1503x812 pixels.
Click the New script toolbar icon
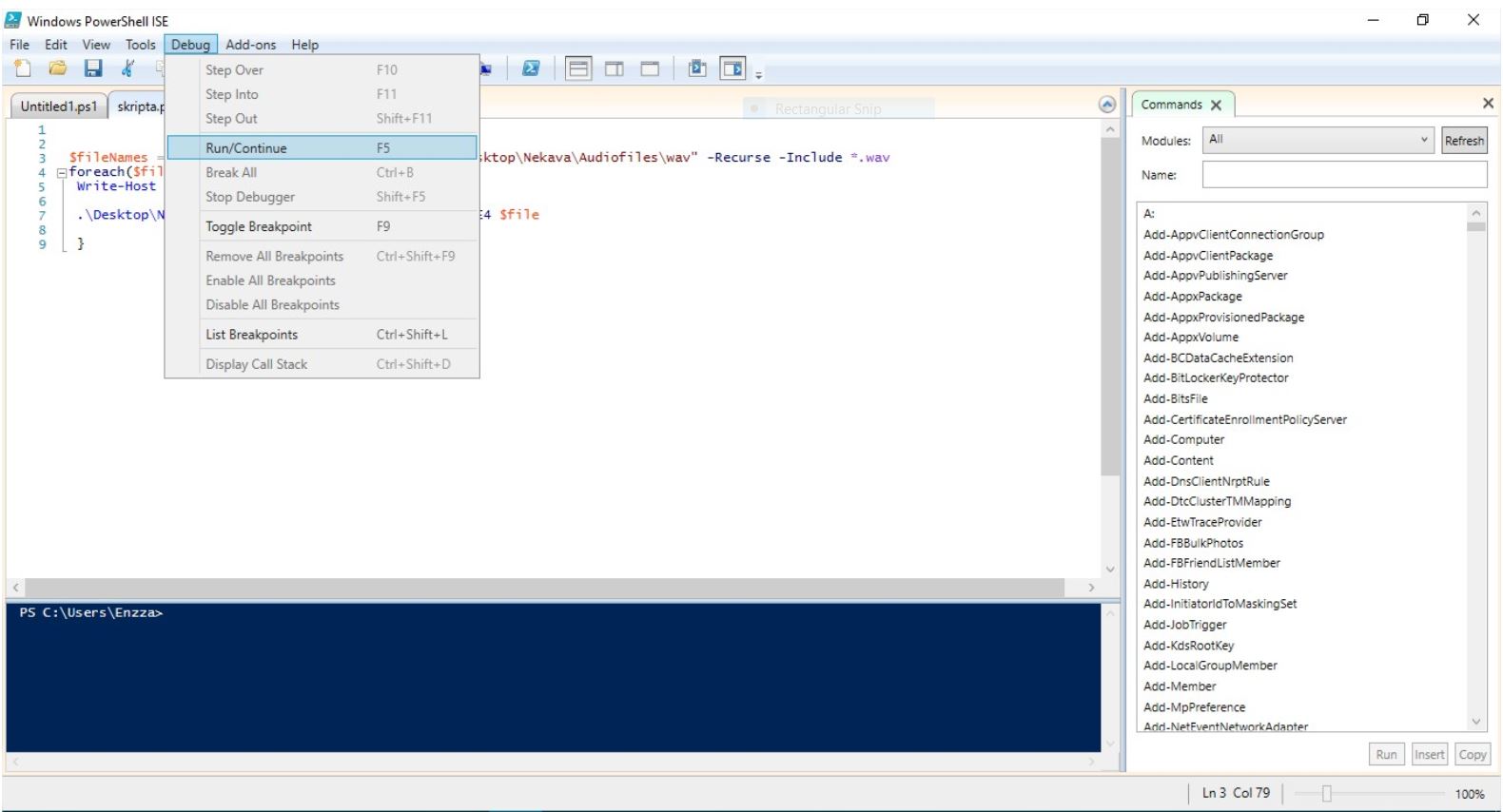tap(23, 68)
